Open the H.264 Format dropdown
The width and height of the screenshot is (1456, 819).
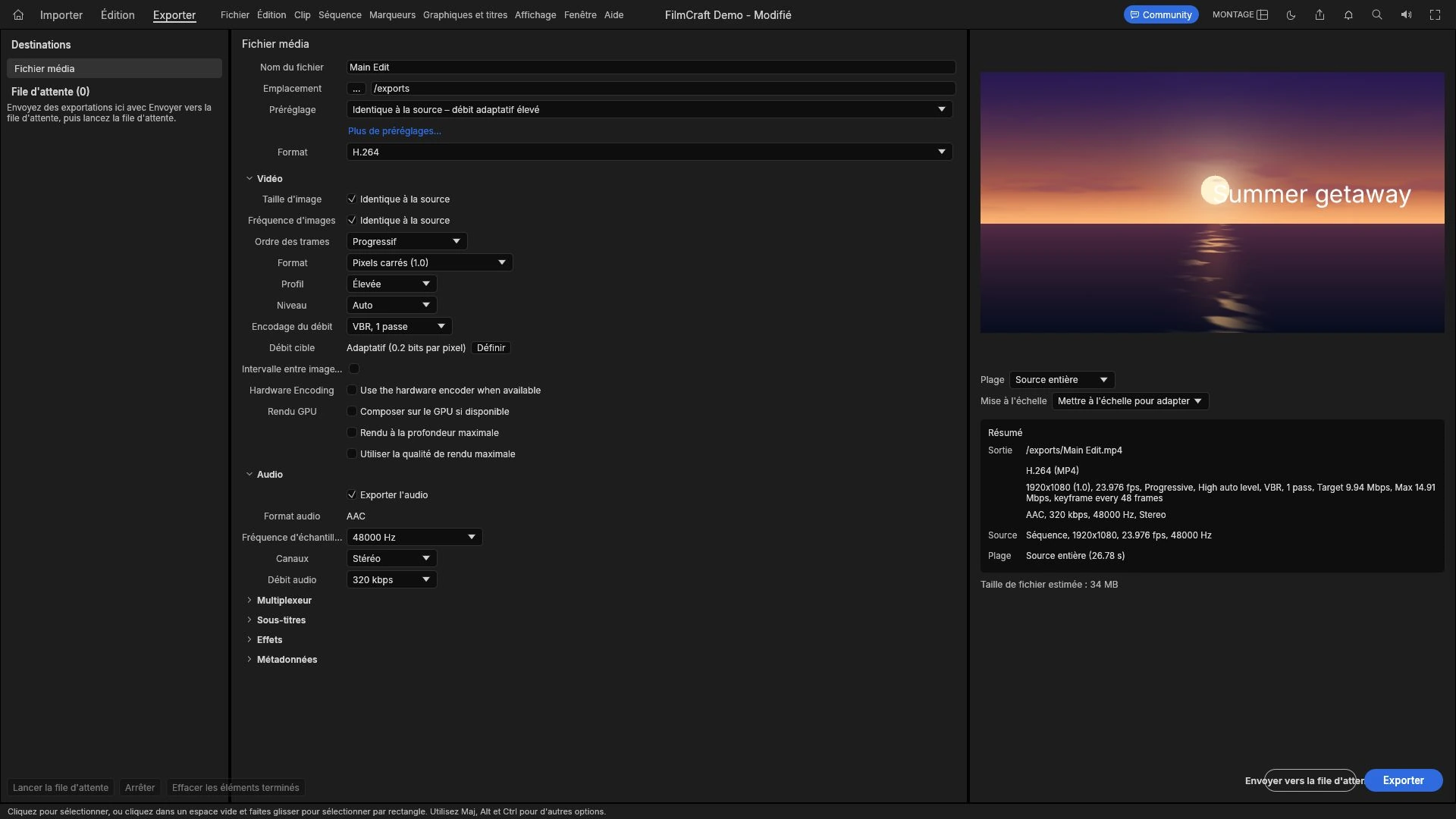[650, 152]
